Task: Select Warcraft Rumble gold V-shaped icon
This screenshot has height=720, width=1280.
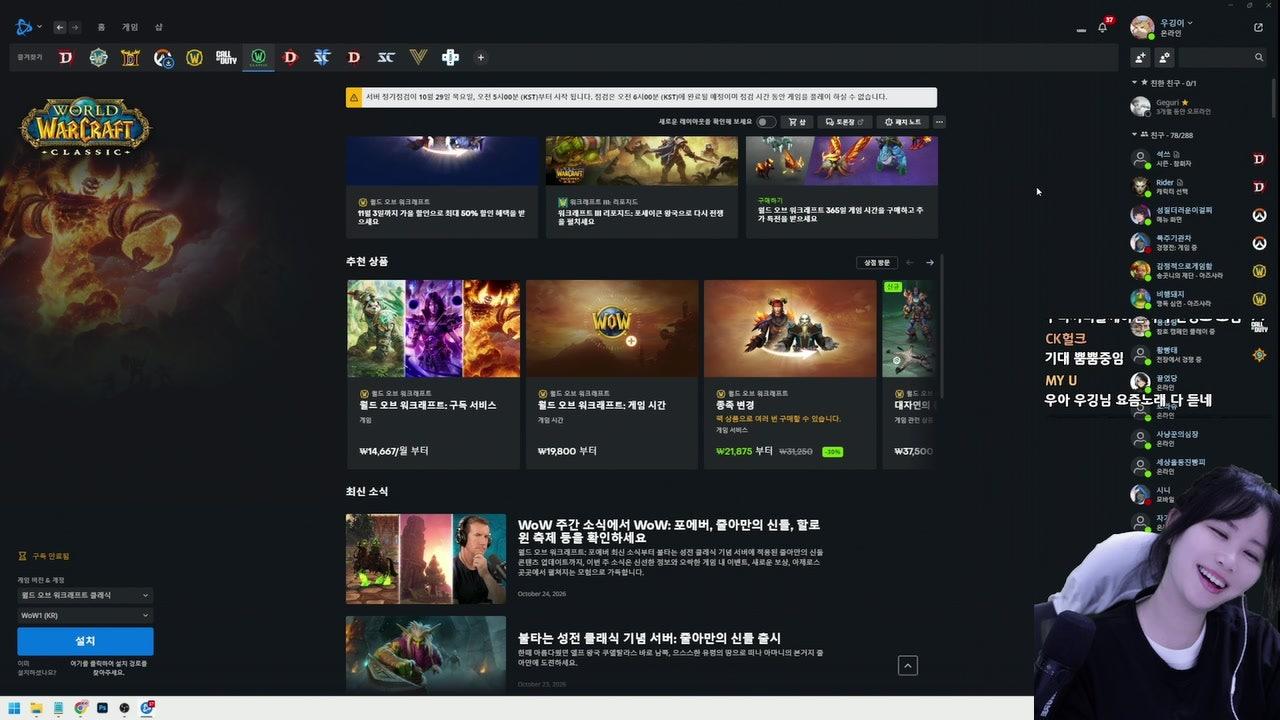Action: (418, 57)
